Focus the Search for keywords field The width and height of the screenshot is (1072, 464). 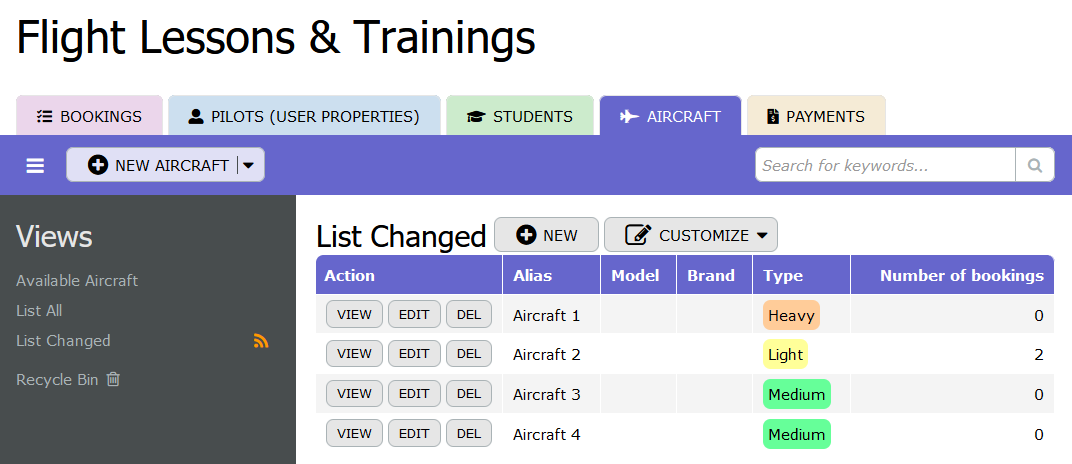pyautogui.click(x=885, y=166)
